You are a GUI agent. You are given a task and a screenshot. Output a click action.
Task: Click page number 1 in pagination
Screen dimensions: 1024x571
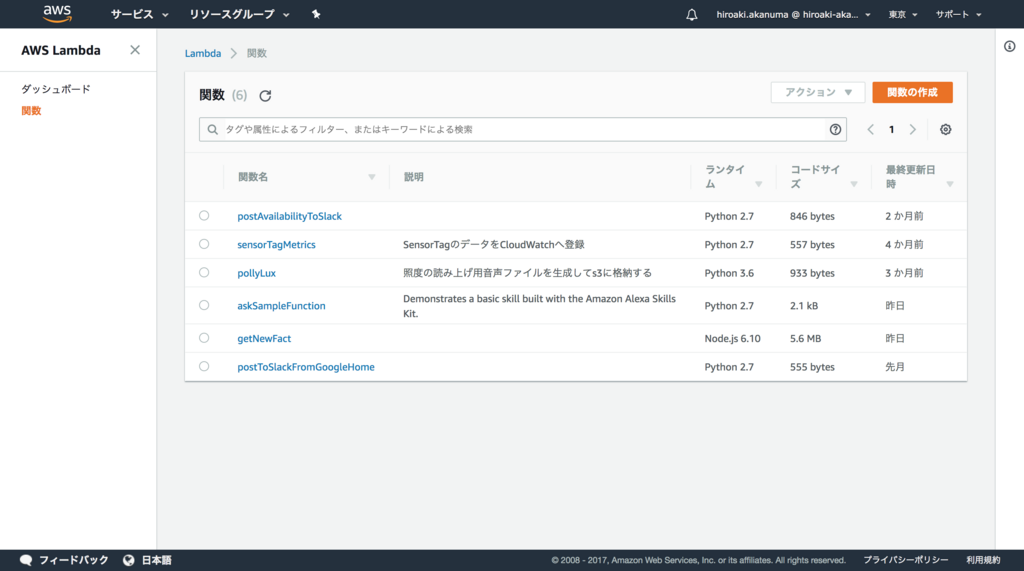(891, 129)
